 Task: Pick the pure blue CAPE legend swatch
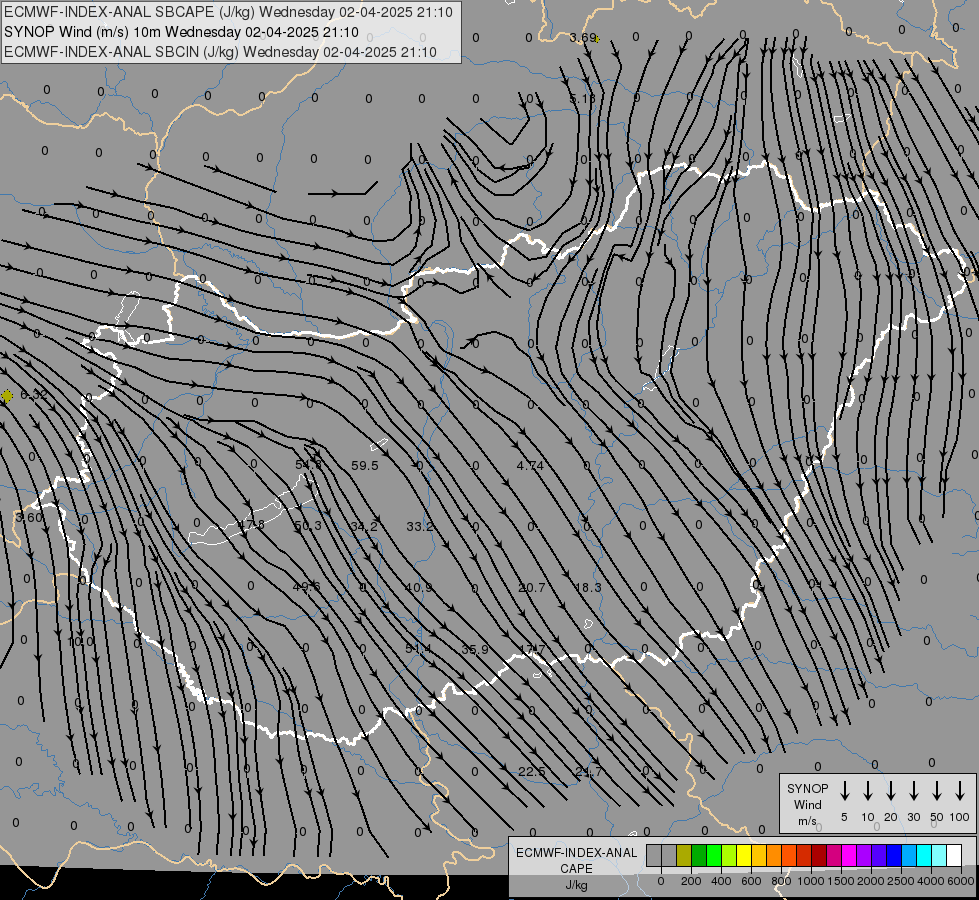tap(894, 856)
